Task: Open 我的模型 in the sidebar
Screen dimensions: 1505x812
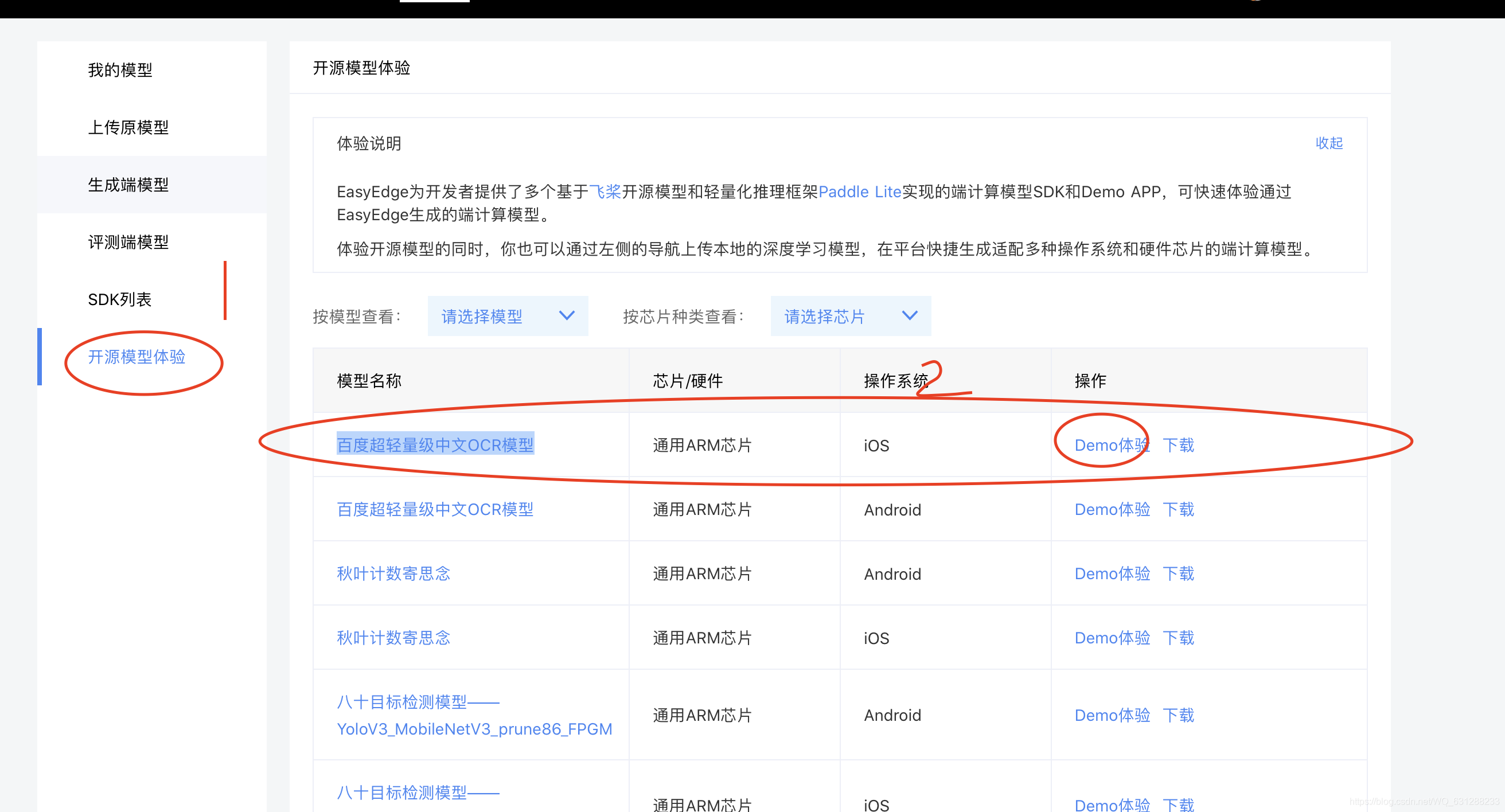Action: click(x=120, y=70)
